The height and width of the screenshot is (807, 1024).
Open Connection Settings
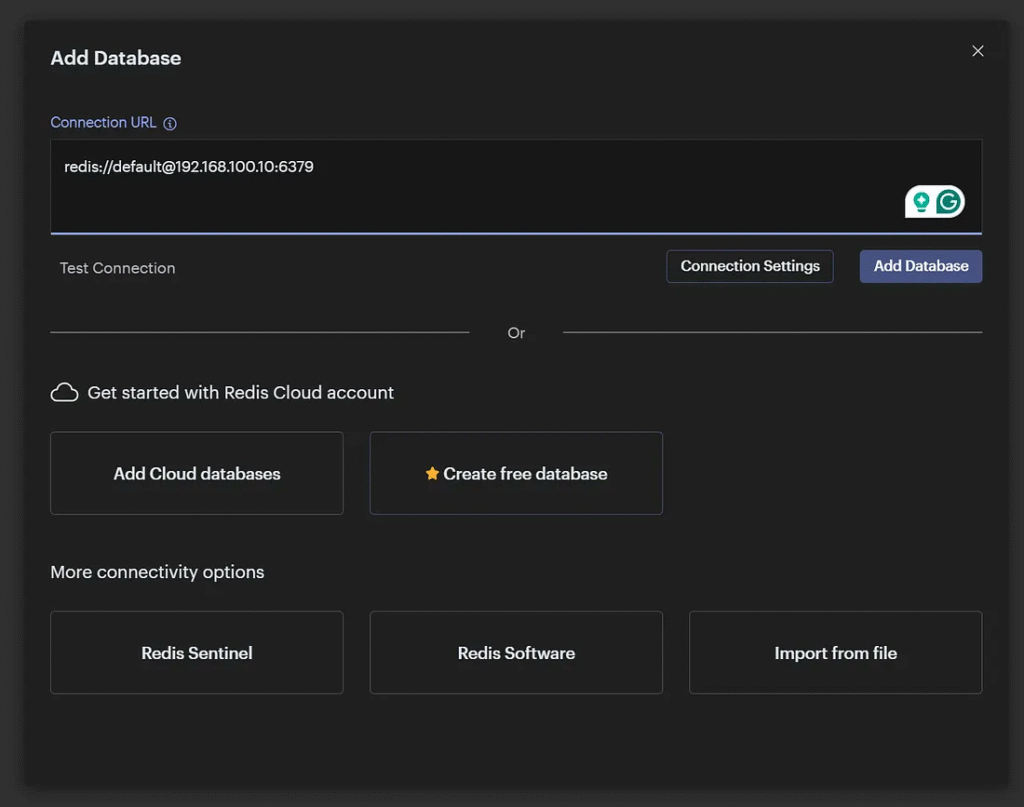tap(750, 266)
